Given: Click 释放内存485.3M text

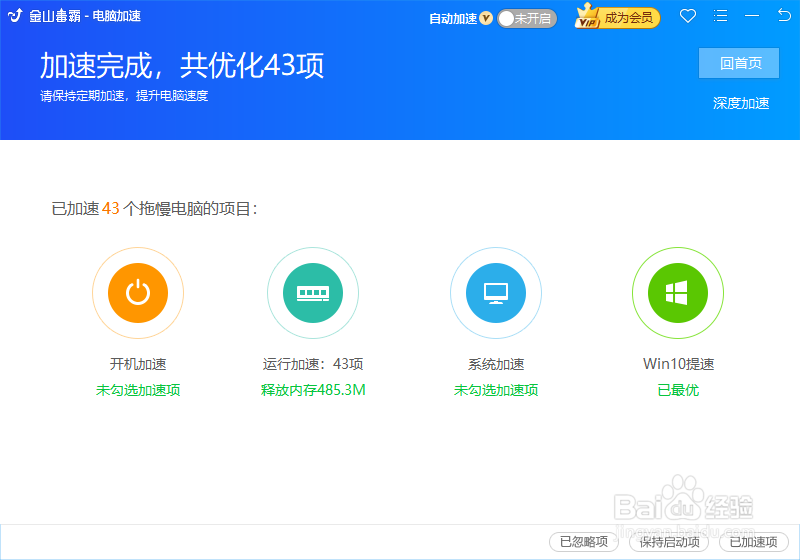Looking at the screenshot, I should 313,390.
